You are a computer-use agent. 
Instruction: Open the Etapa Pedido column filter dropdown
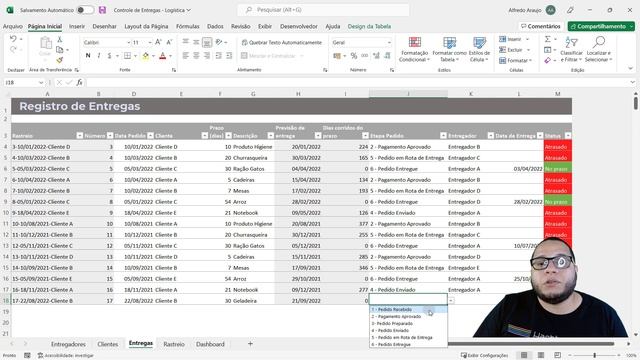click(443, 136)
